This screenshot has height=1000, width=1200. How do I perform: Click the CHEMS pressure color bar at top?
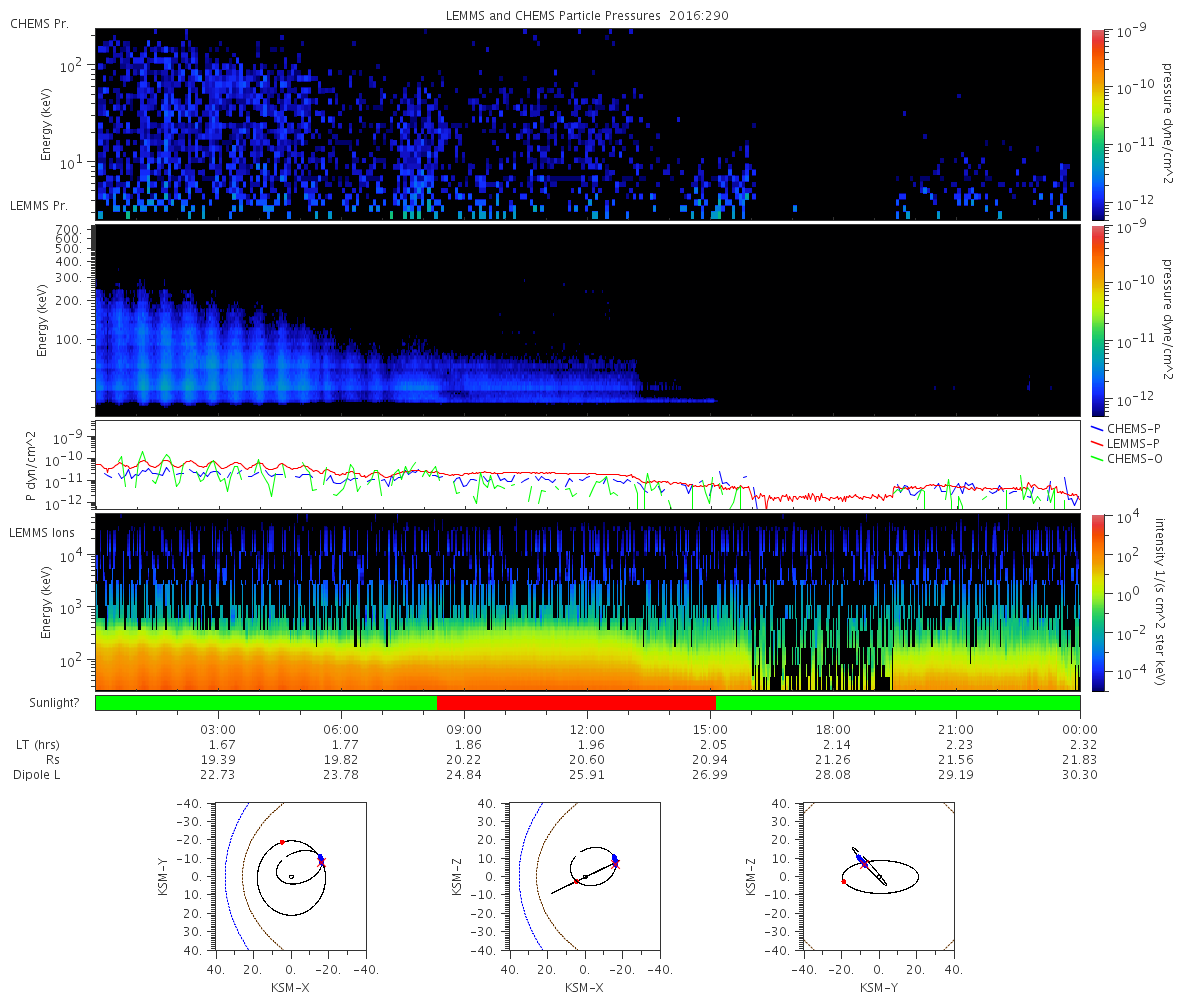[1098, 124]
